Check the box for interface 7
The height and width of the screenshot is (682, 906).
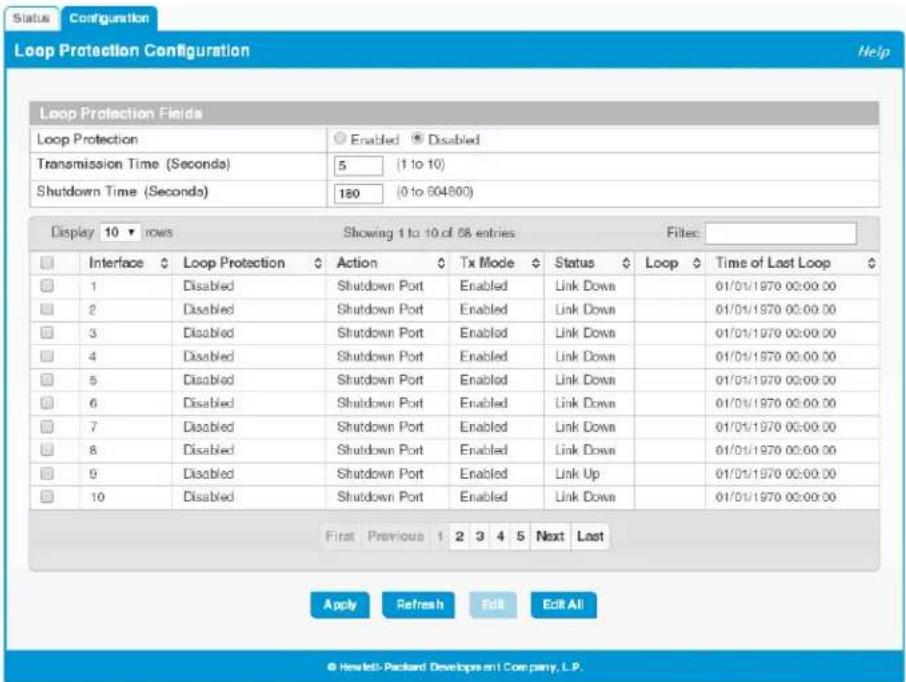click(47, 427)
